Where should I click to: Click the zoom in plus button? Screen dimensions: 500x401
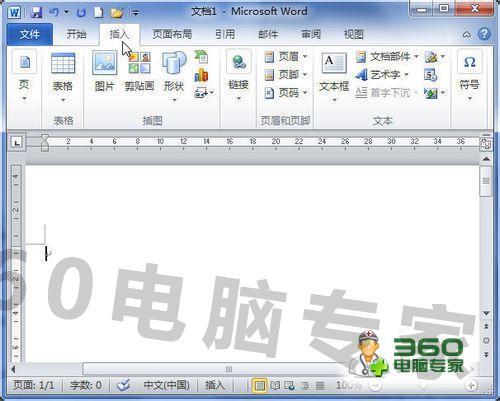[471, 386]
